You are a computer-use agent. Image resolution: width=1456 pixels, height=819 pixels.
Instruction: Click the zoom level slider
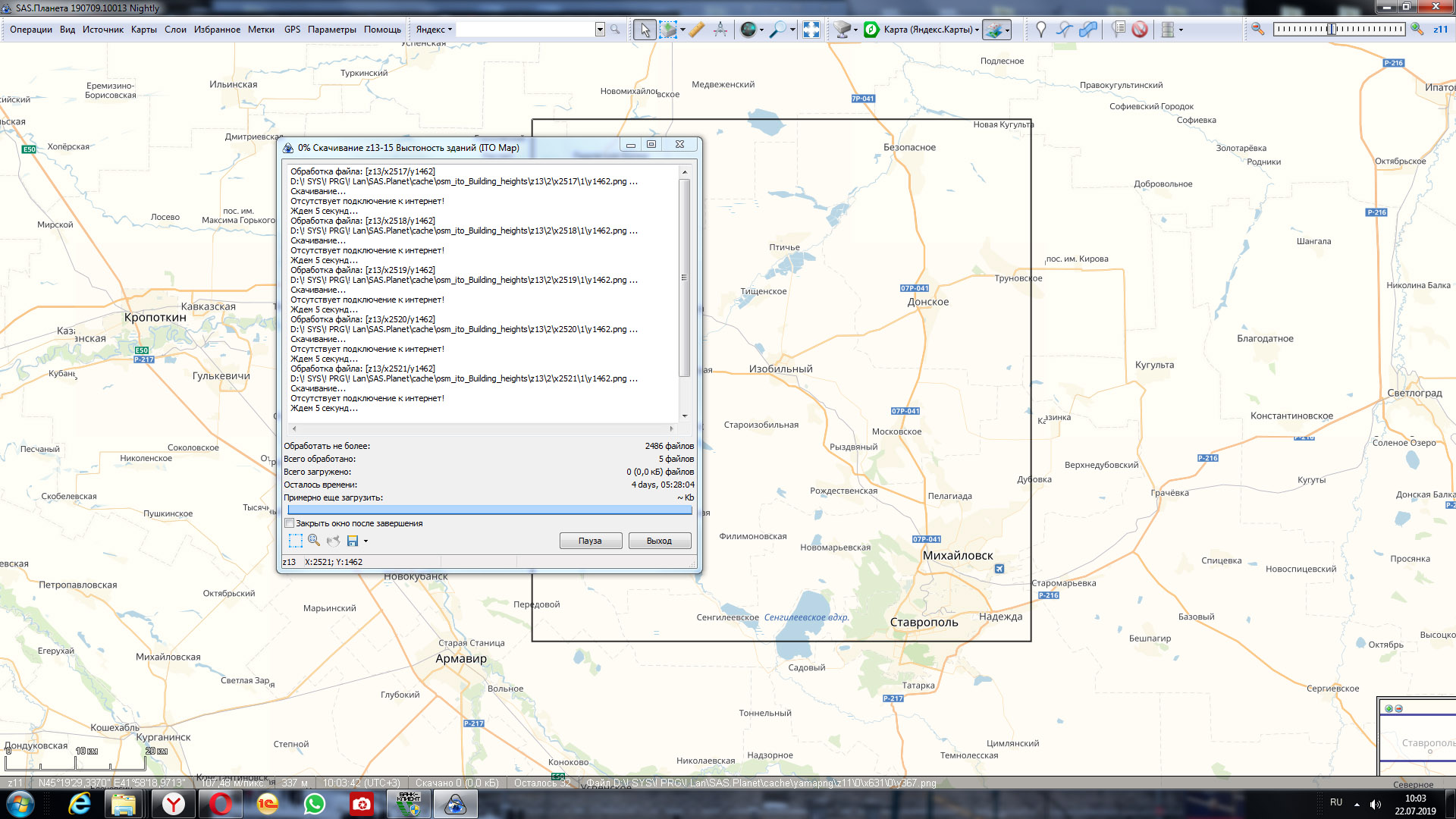tap(1338, 29)
